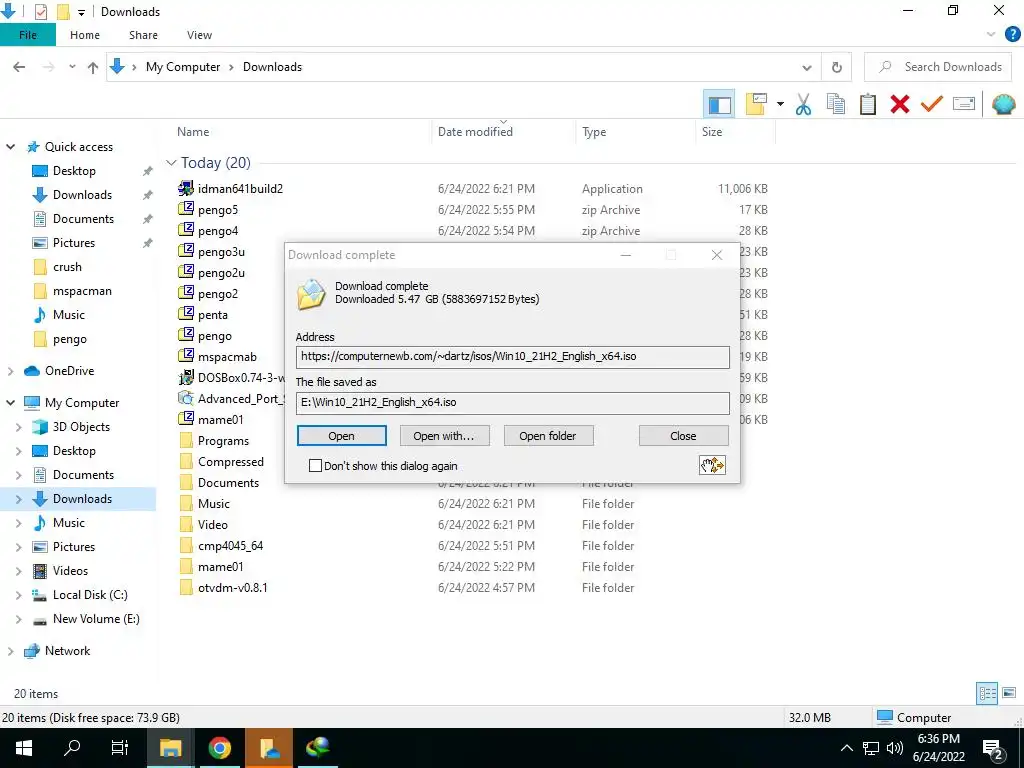
Task: Click the Cut scissors icon
Action: click(803, 104)
